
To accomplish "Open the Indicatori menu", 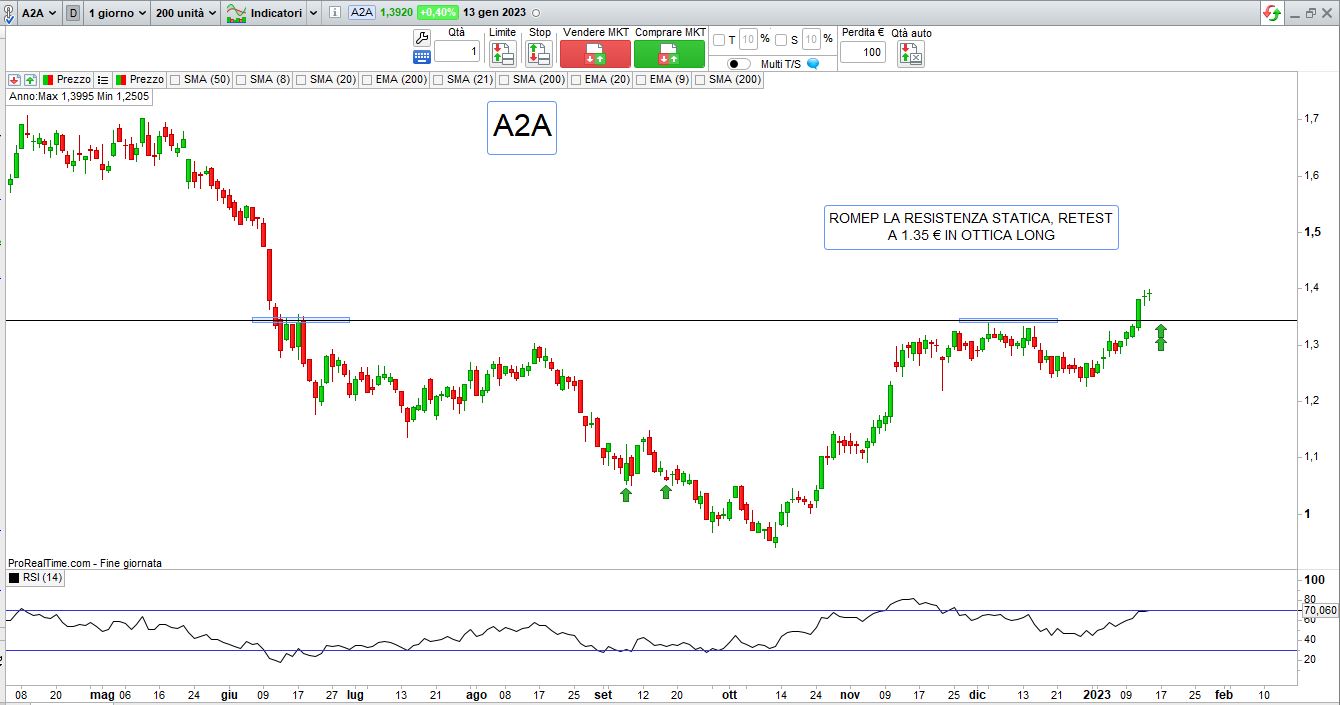I will [272, 13].
